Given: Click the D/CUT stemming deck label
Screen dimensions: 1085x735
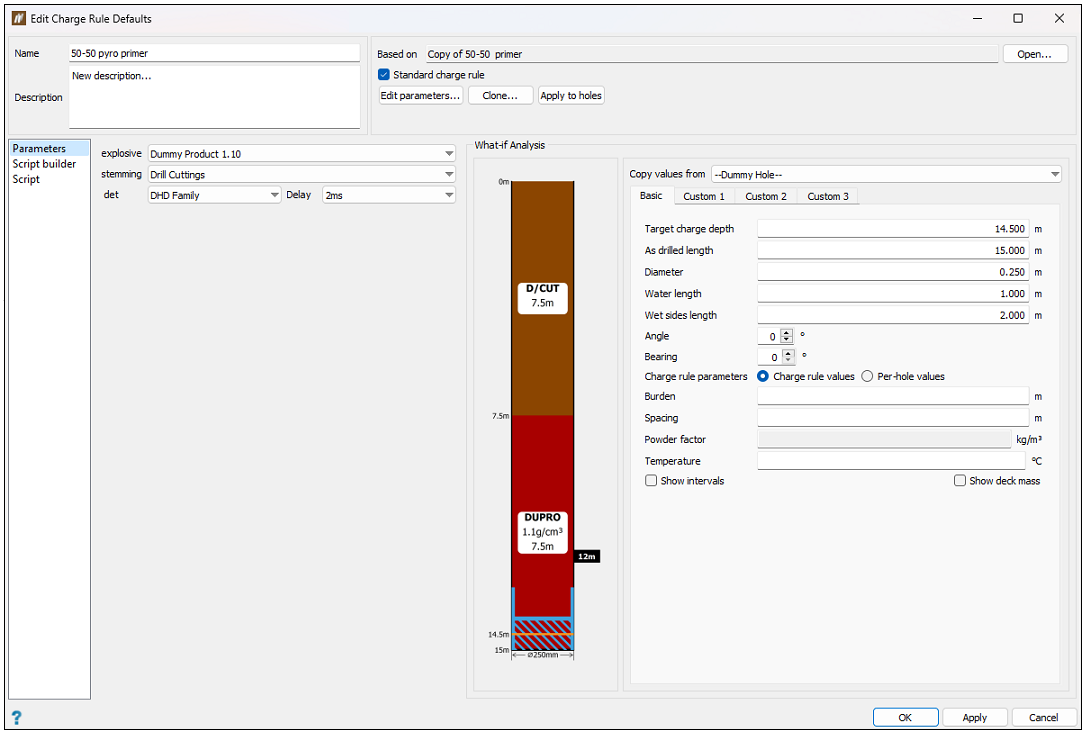Looking at the screenshot, I should pos(542,296).
